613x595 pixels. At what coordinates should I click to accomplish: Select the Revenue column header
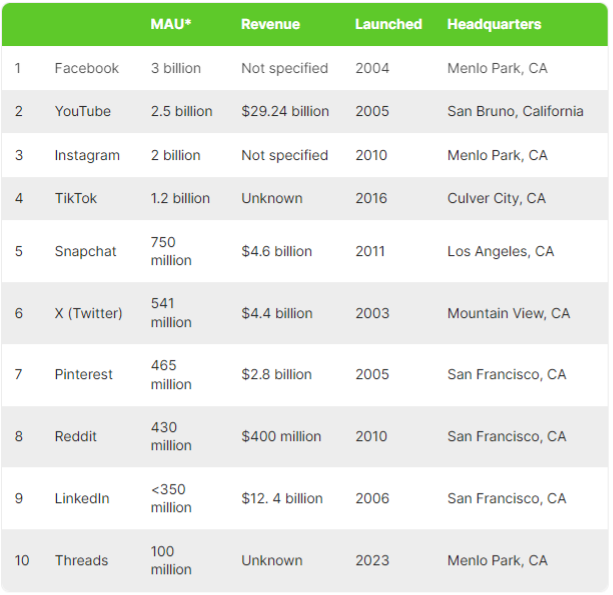point(270,24)
